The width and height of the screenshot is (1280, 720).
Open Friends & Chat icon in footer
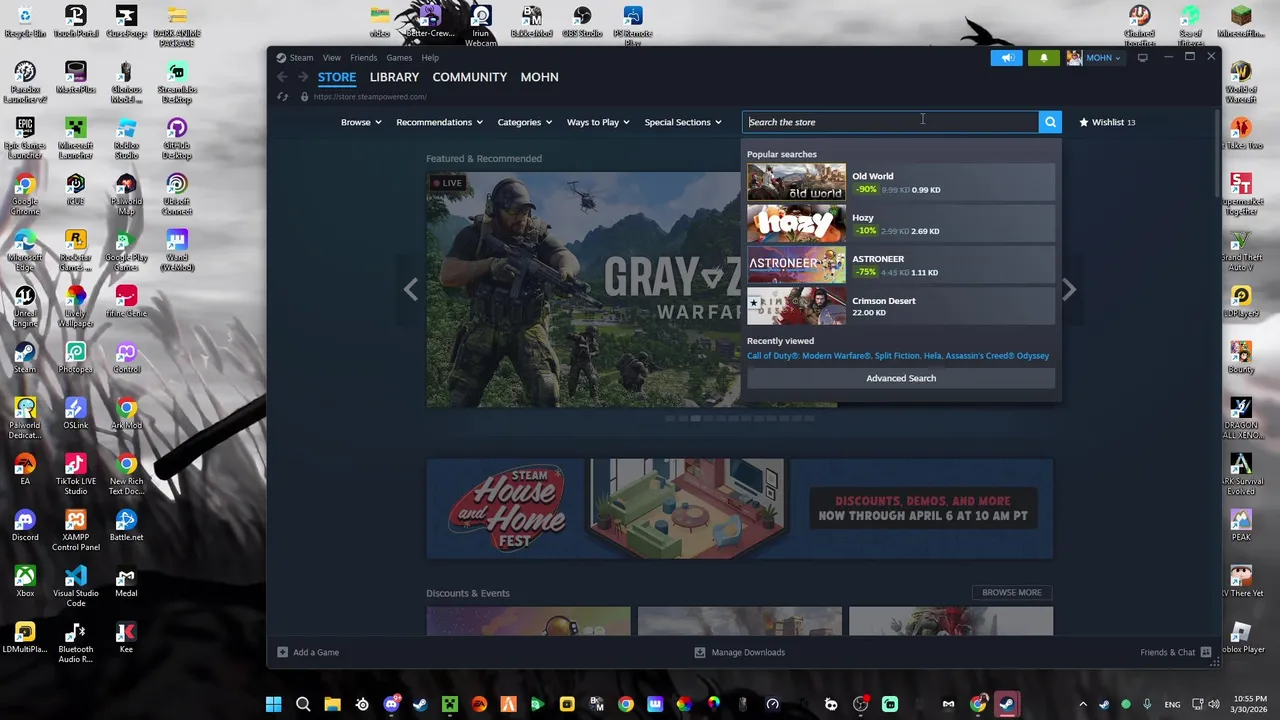pos(1206,652)
